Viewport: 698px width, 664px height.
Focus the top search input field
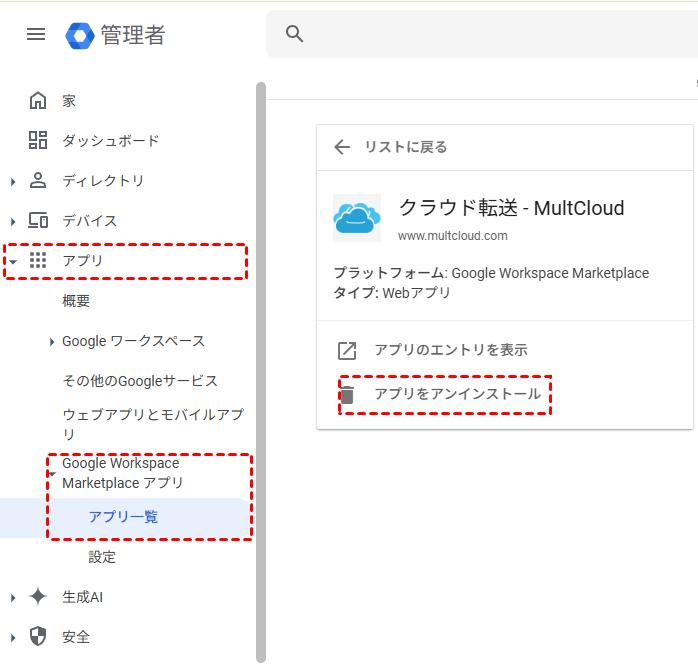[x=482, y=34]
